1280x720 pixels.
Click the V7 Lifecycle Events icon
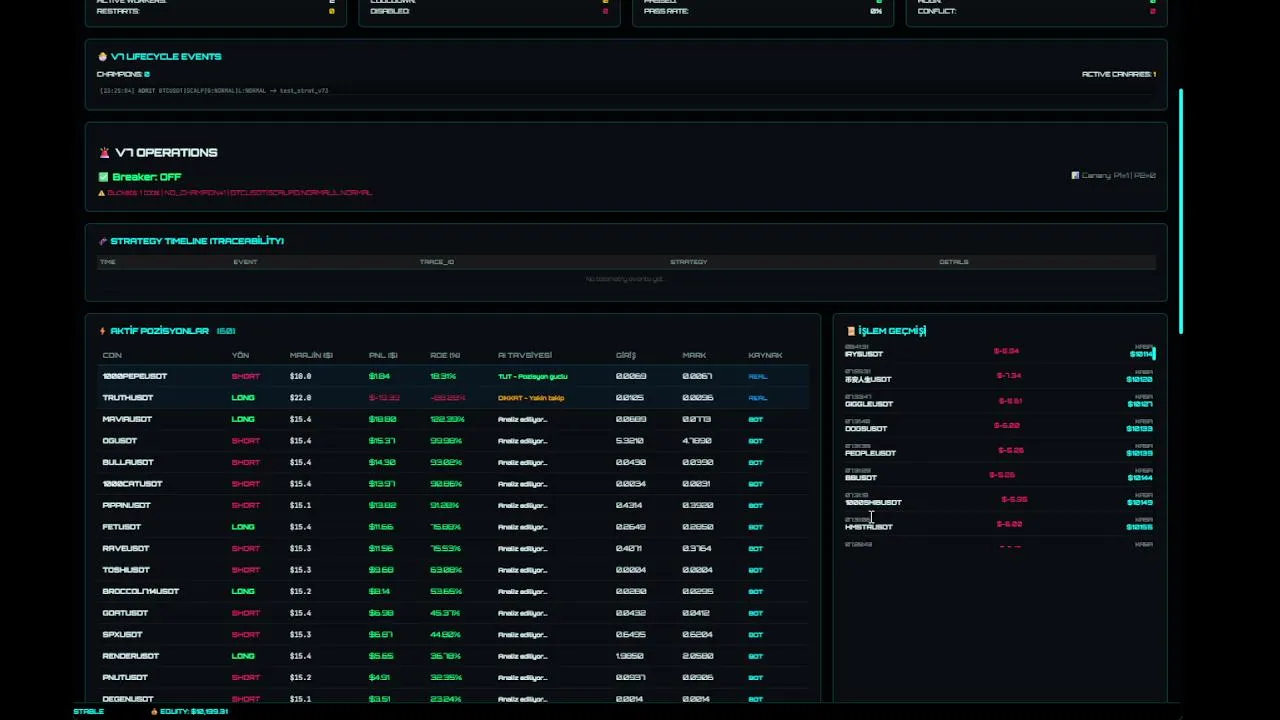(x=102, y=57)
